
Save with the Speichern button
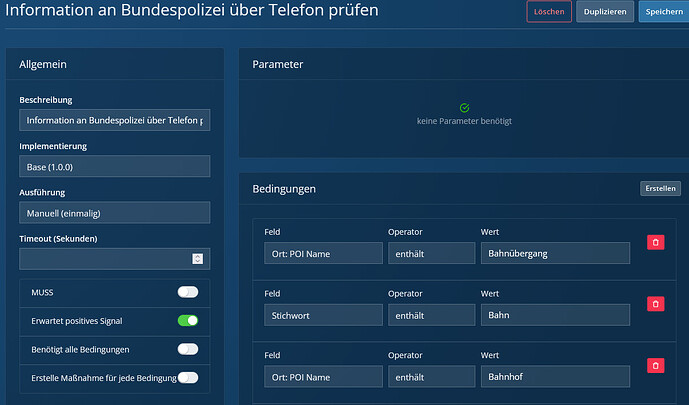tap(664, 12)
